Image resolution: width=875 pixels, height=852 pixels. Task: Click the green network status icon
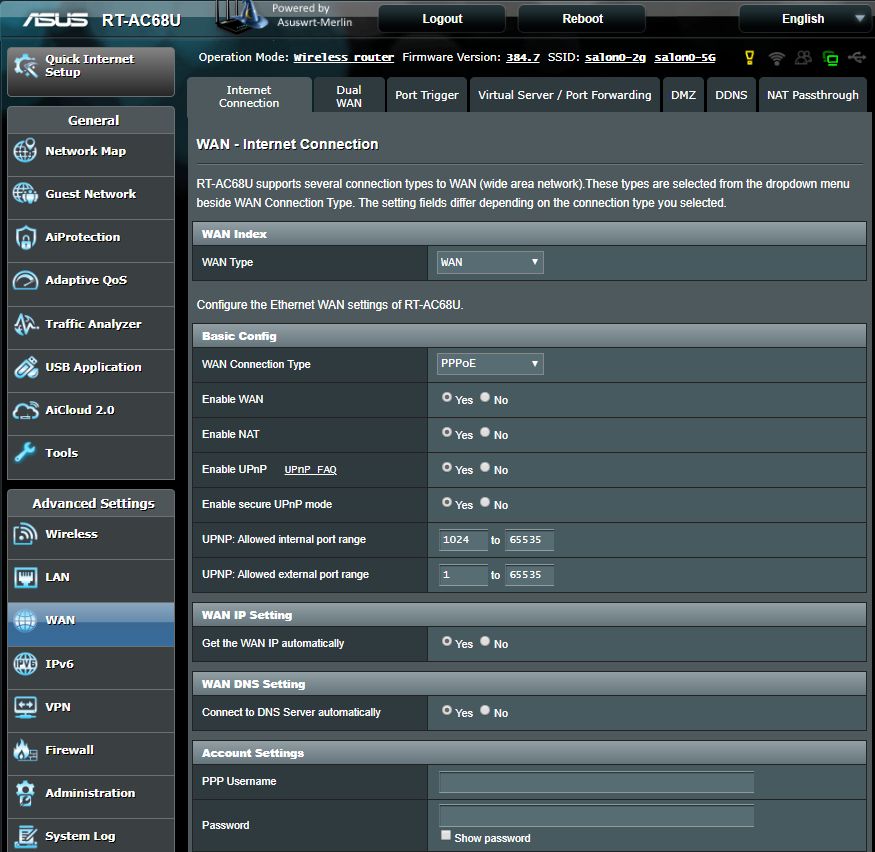(830, 58)
